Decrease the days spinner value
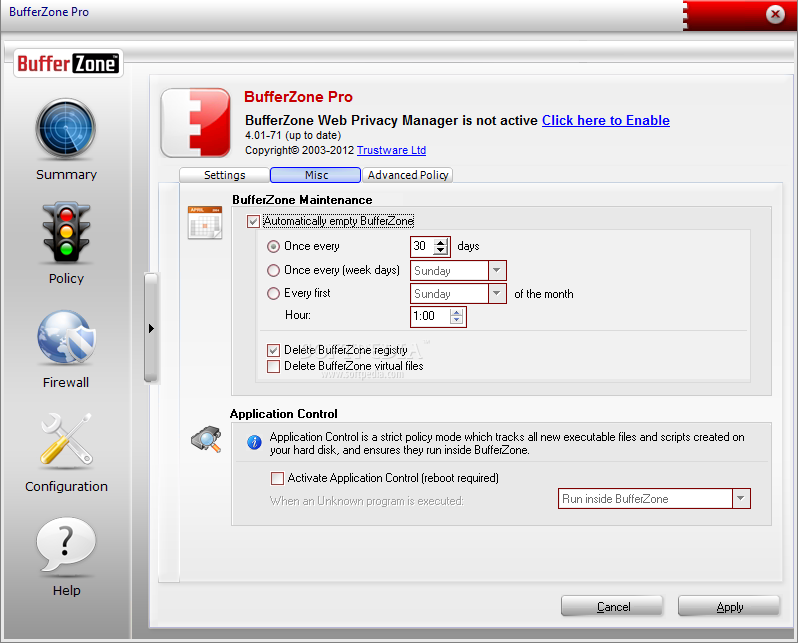Screen dimensions: 798x643 tap(441, 251)
